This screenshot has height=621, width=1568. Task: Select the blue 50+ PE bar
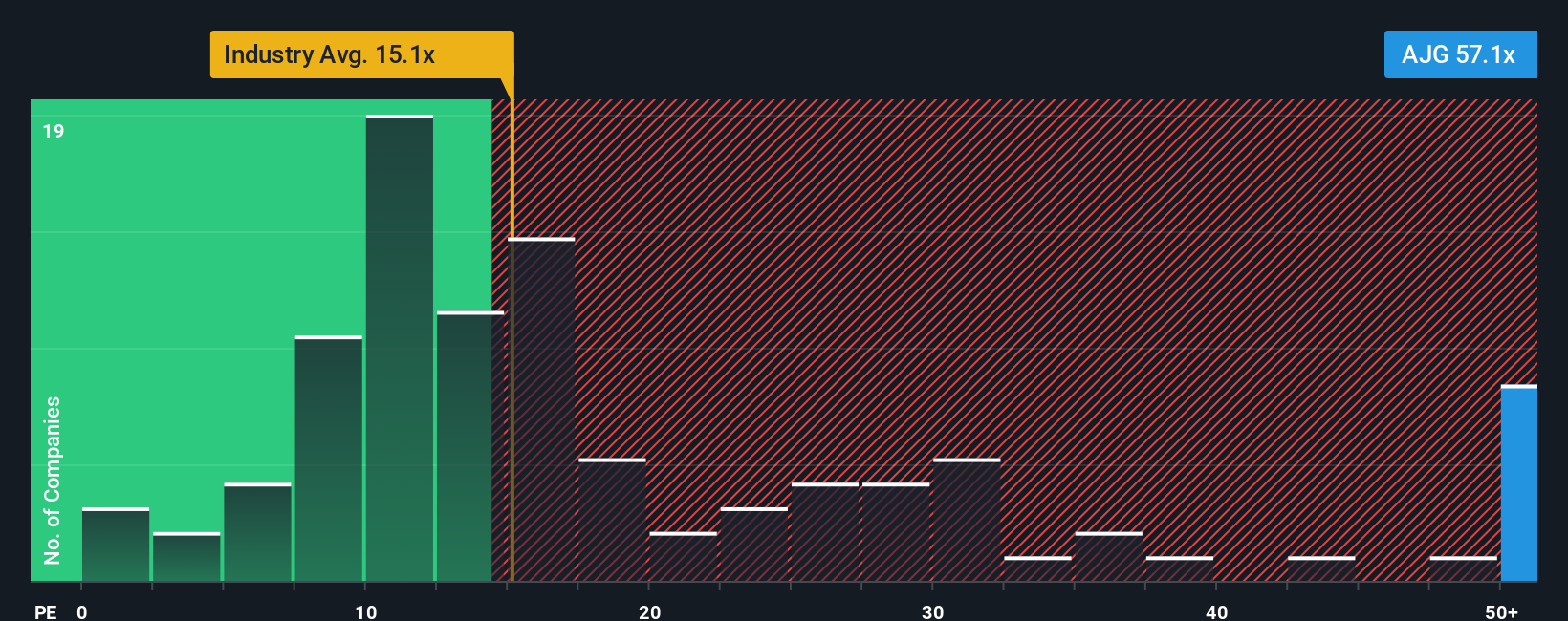(x=1519, y=482)
